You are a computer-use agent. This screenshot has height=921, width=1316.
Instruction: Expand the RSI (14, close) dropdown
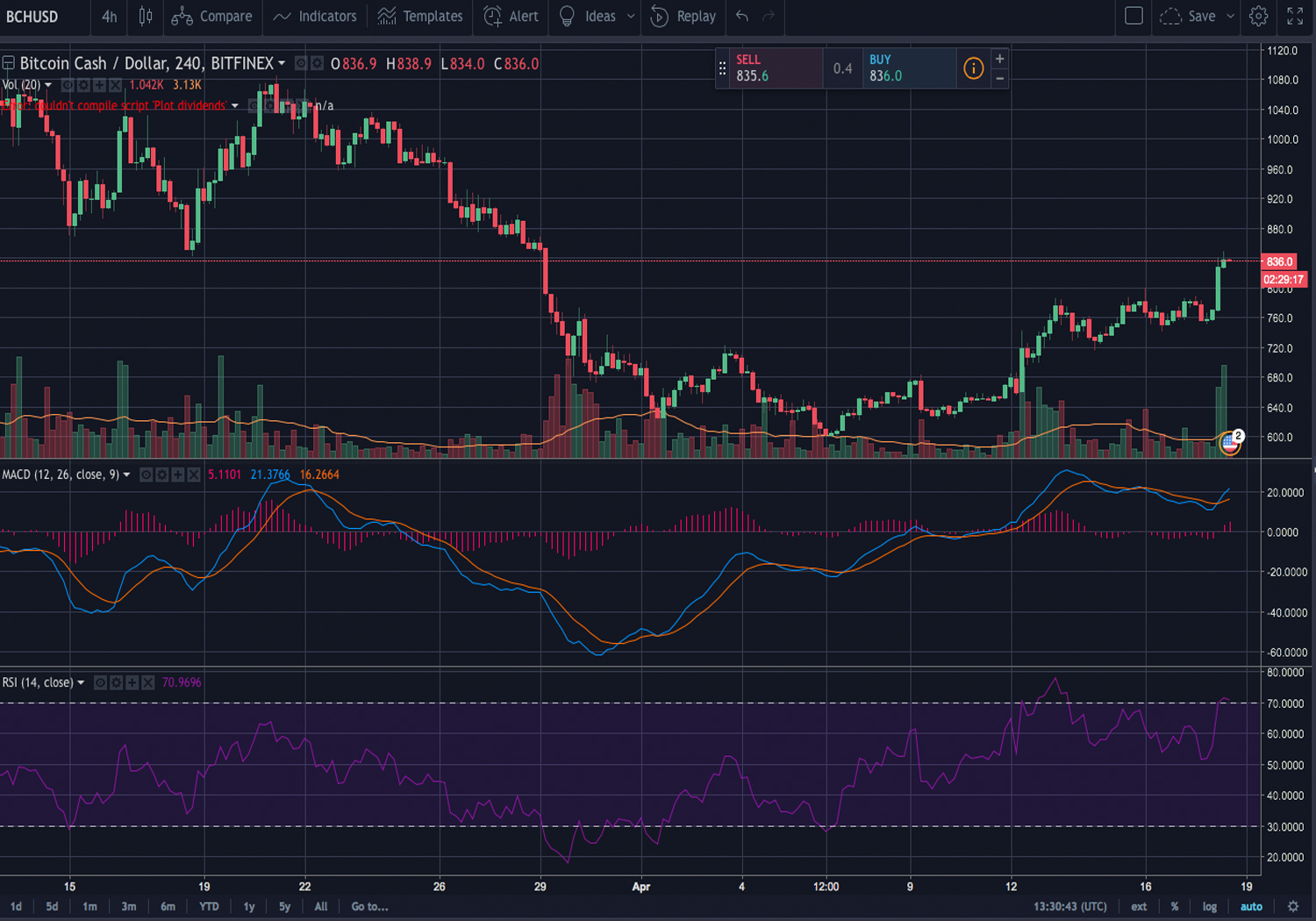tap(81, 682)
